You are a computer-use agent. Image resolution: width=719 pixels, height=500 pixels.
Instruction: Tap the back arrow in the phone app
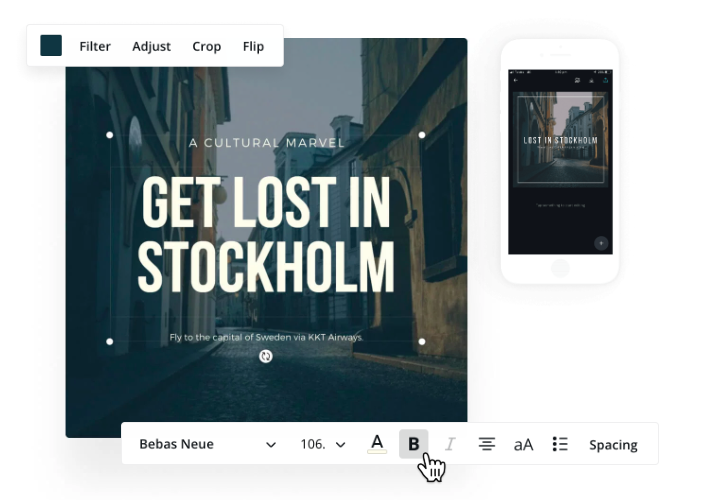(516, 80)
